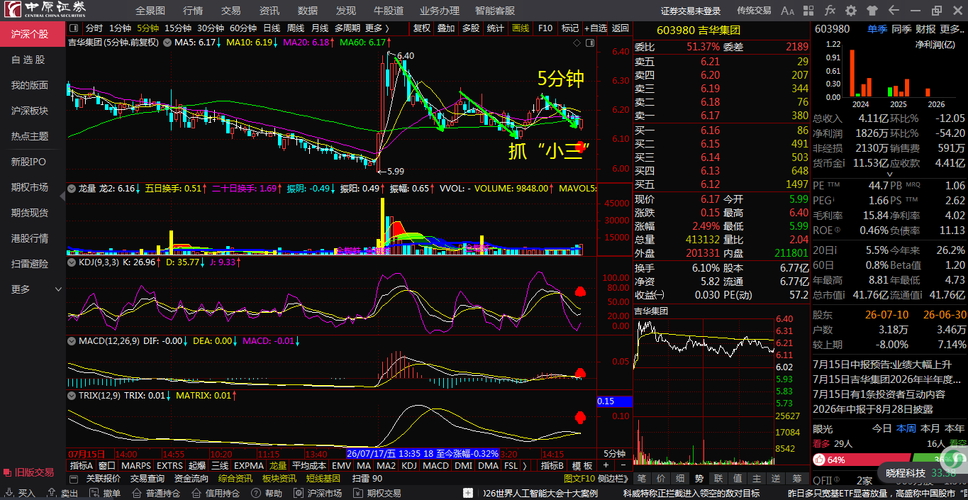The height and width of the screenshot is (500, 968).
Task: Click the diamond icon at chart top right
Action: point(577,42)
